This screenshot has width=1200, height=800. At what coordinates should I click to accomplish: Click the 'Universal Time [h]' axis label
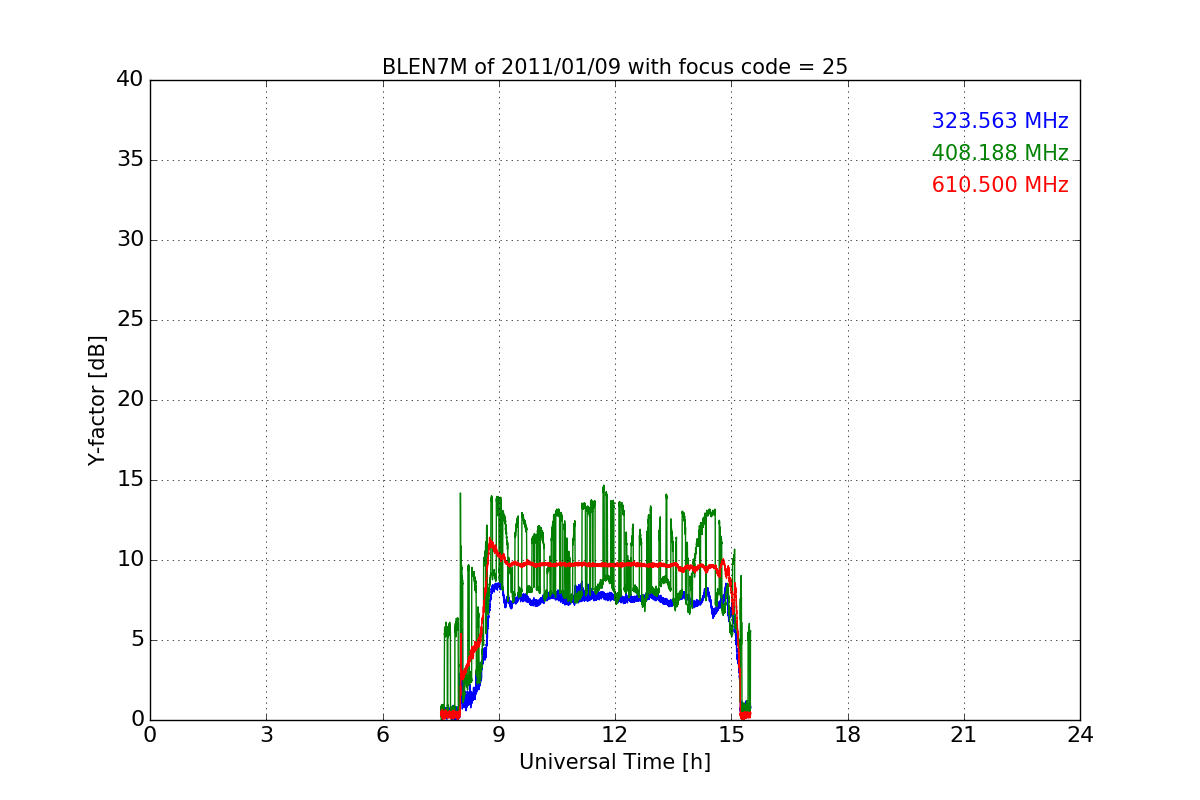(x=615, y=762)
